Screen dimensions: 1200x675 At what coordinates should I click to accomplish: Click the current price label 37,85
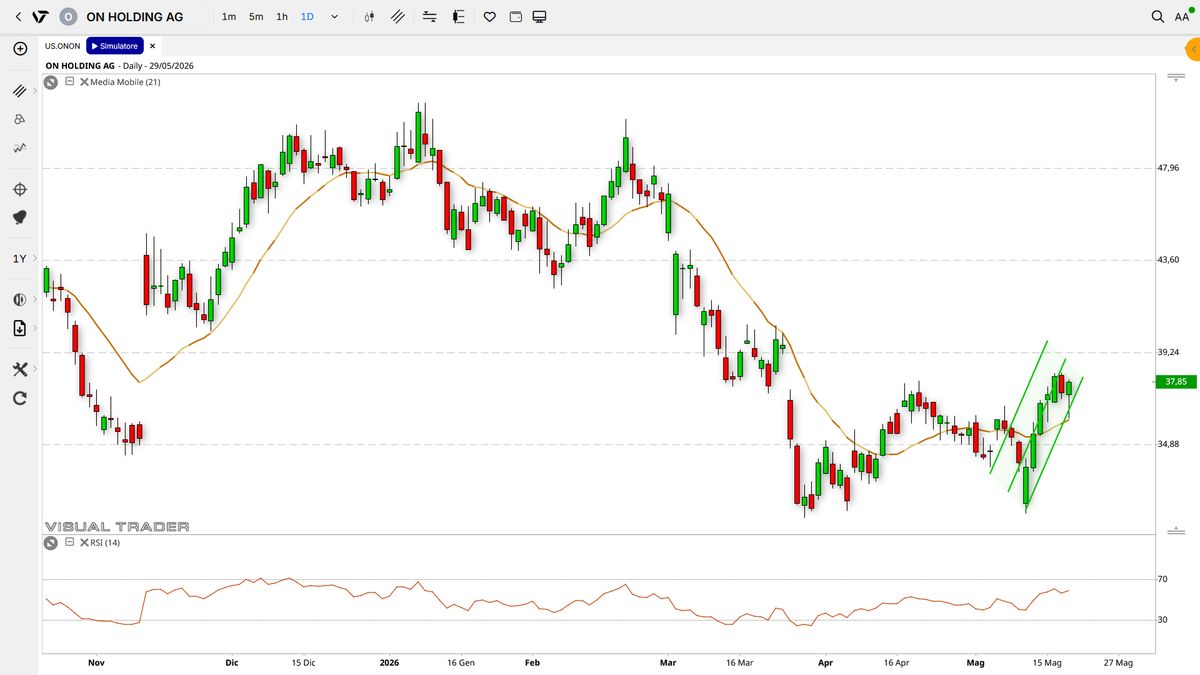tap(1175, 382)
